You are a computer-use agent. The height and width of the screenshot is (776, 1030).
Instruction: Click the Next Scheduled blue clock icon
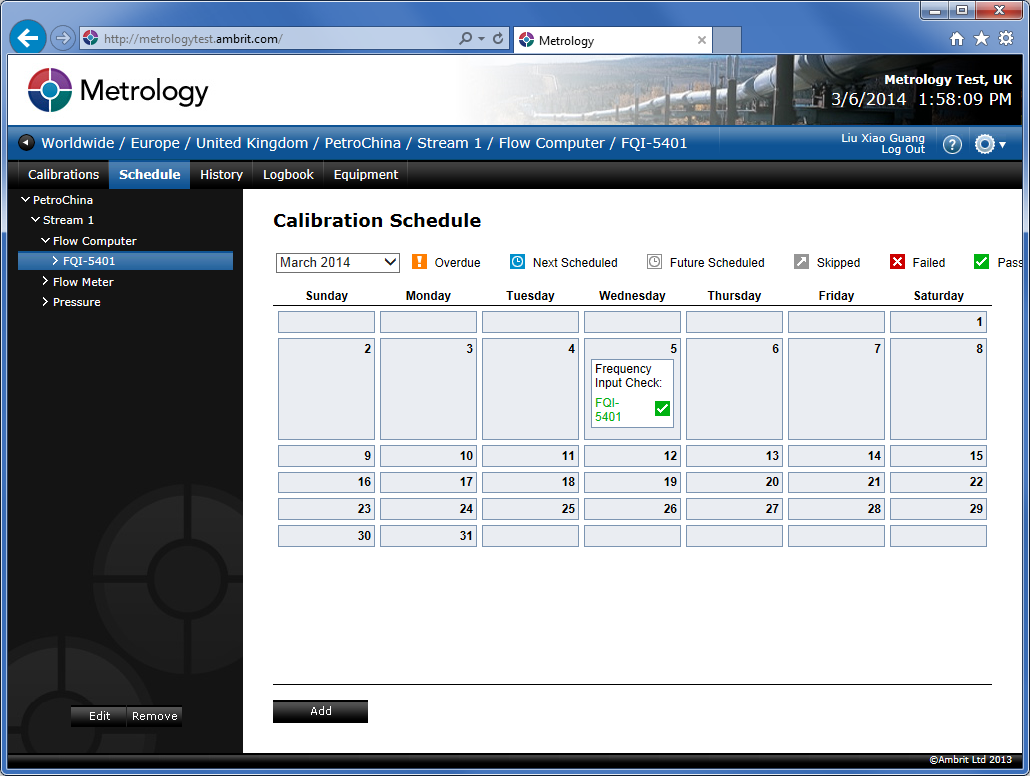coord(517,262)
